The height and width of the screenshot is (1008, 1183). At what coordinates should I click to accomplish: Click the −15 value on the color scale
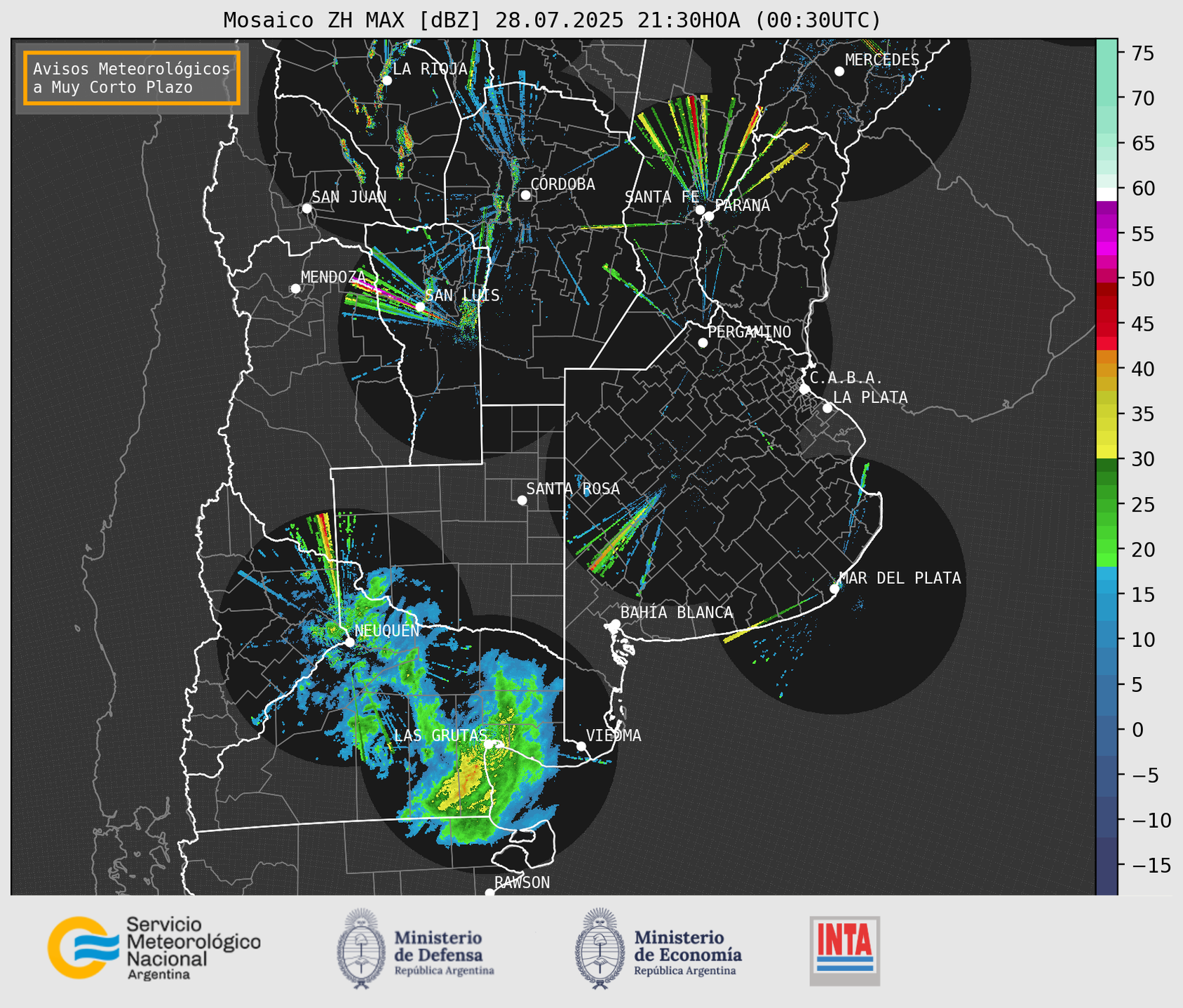(1151, 865)
